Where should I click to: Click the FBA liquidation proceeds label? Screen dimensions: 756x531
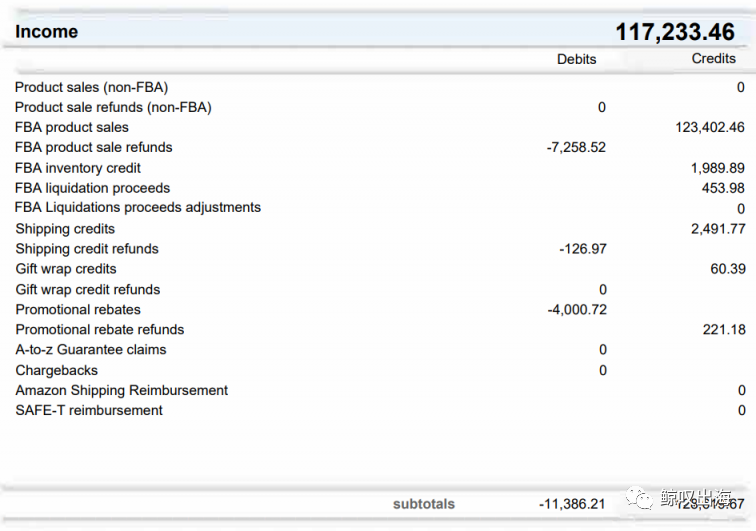click(x=93, y=188)
